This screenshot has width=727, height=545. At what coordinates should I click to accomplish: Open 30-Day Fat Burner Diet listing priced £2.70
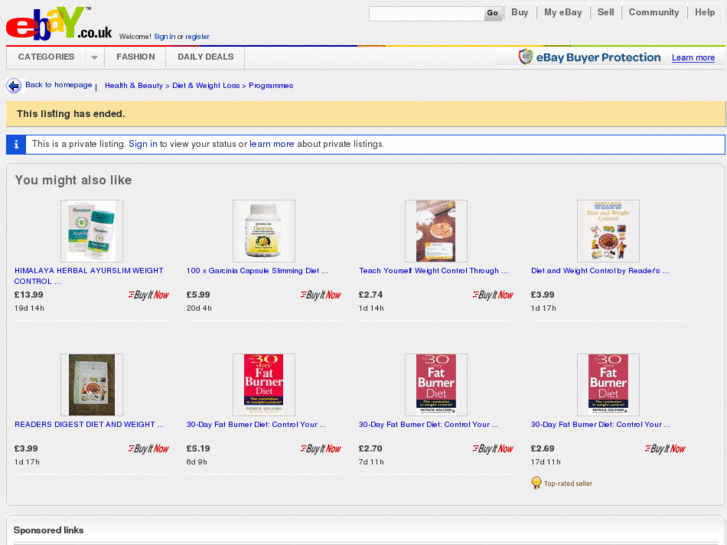428,425
